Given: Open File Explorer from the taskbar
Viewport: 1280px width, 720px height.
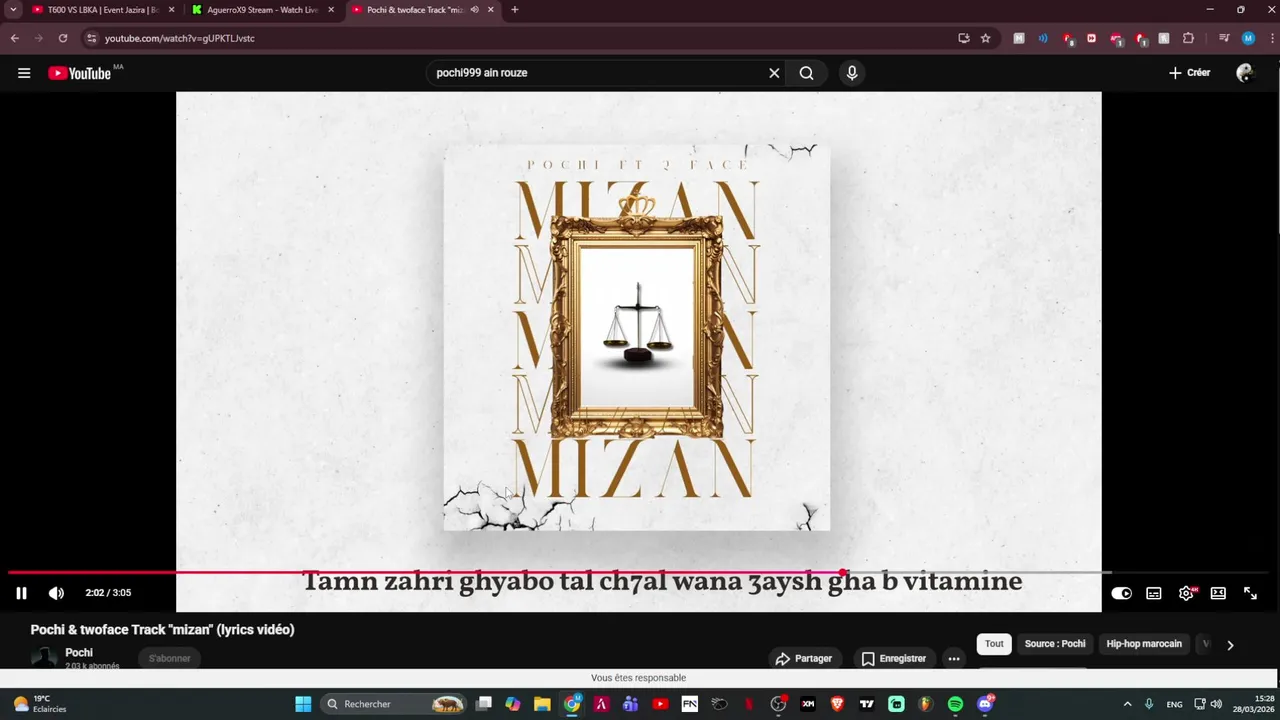Looking at the screenshot, I should pyautogui.click(x=542, y=704).
